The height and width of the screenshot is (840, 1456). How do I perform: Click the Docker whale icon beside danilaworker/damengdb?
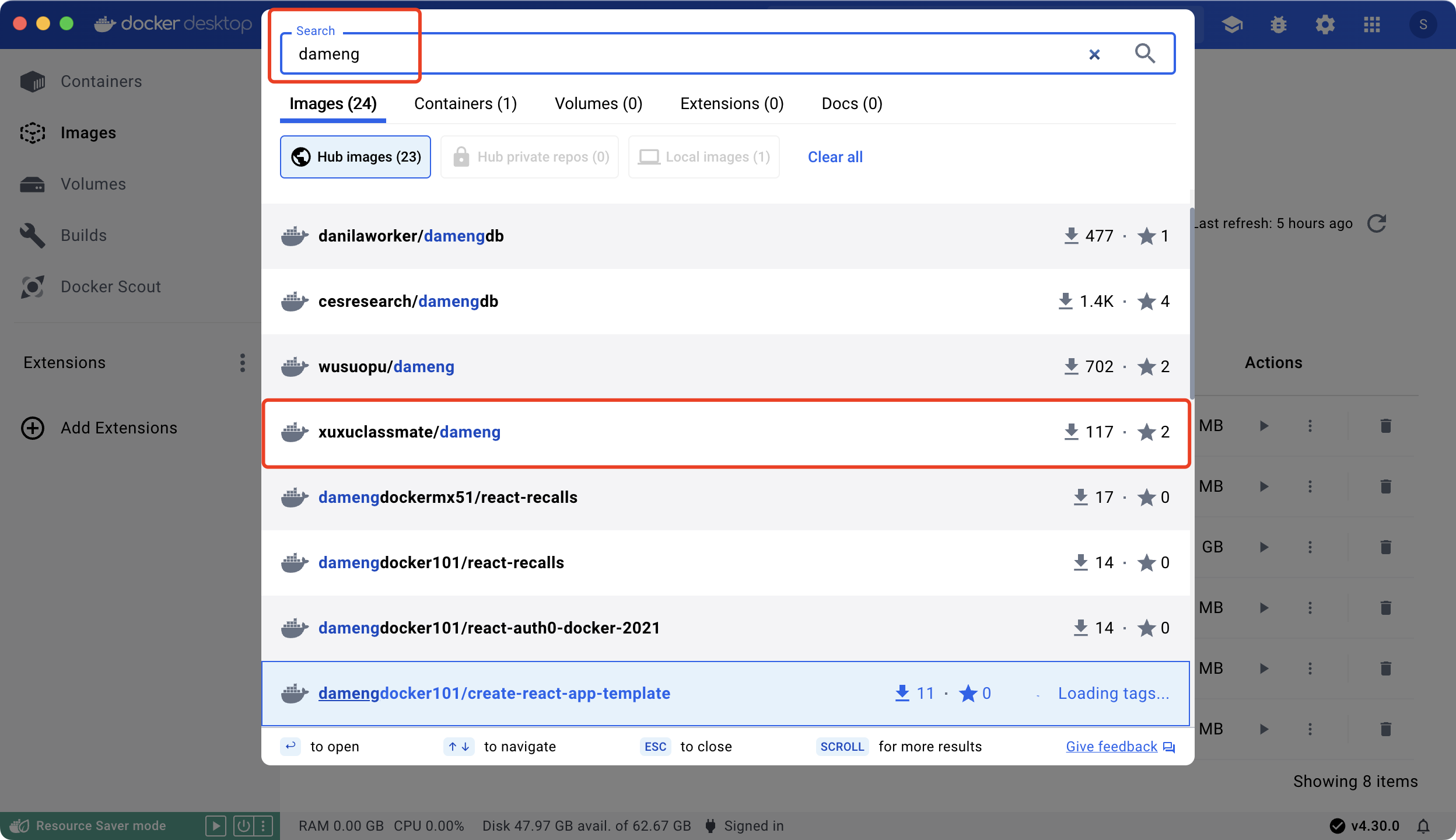(295, 236)
